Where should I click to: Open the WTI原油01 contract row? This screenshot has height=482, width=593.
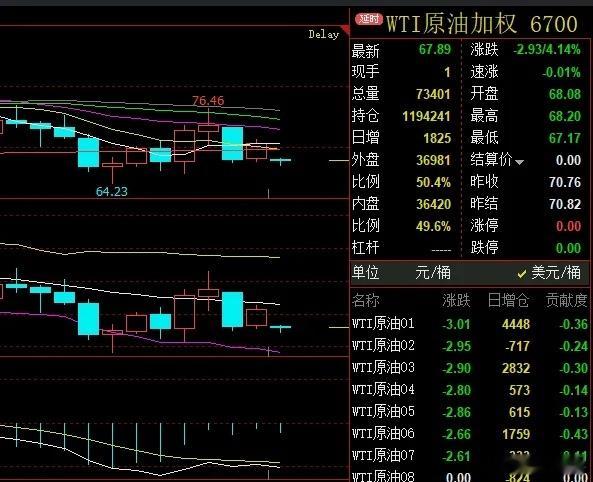point(470,324)
